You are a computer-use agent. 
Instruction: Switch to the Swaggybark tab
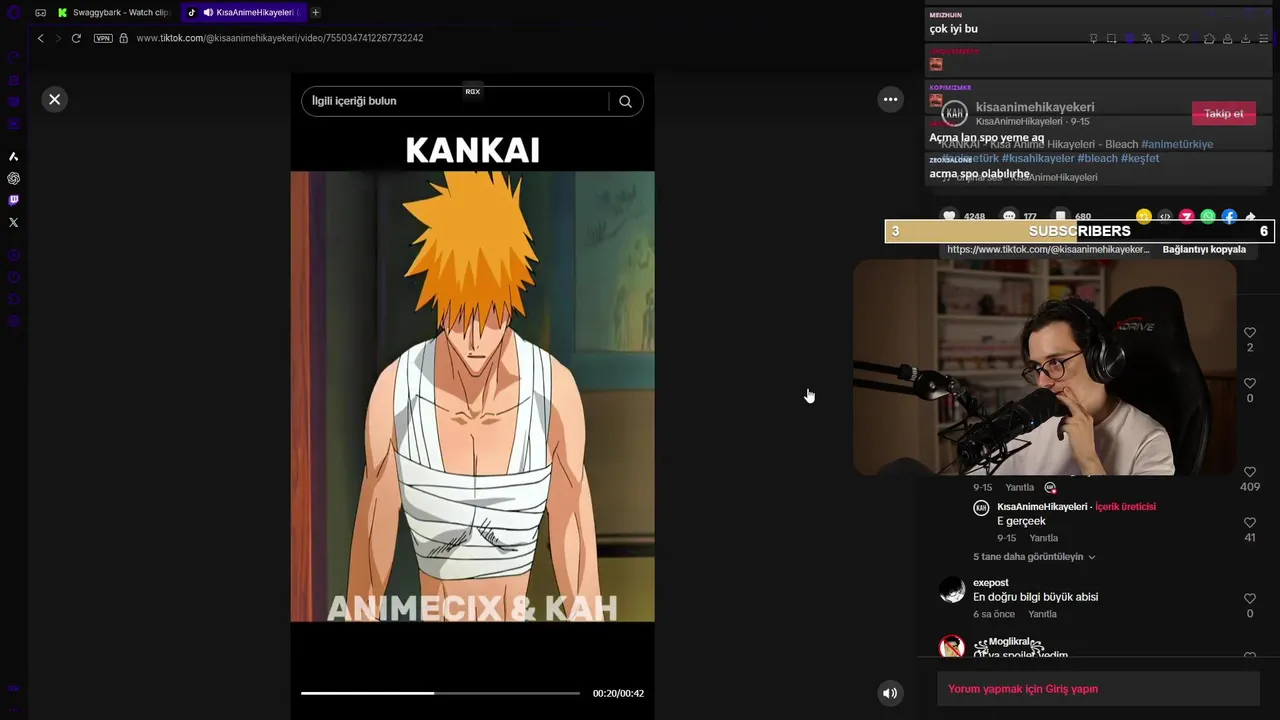(114, 13)
